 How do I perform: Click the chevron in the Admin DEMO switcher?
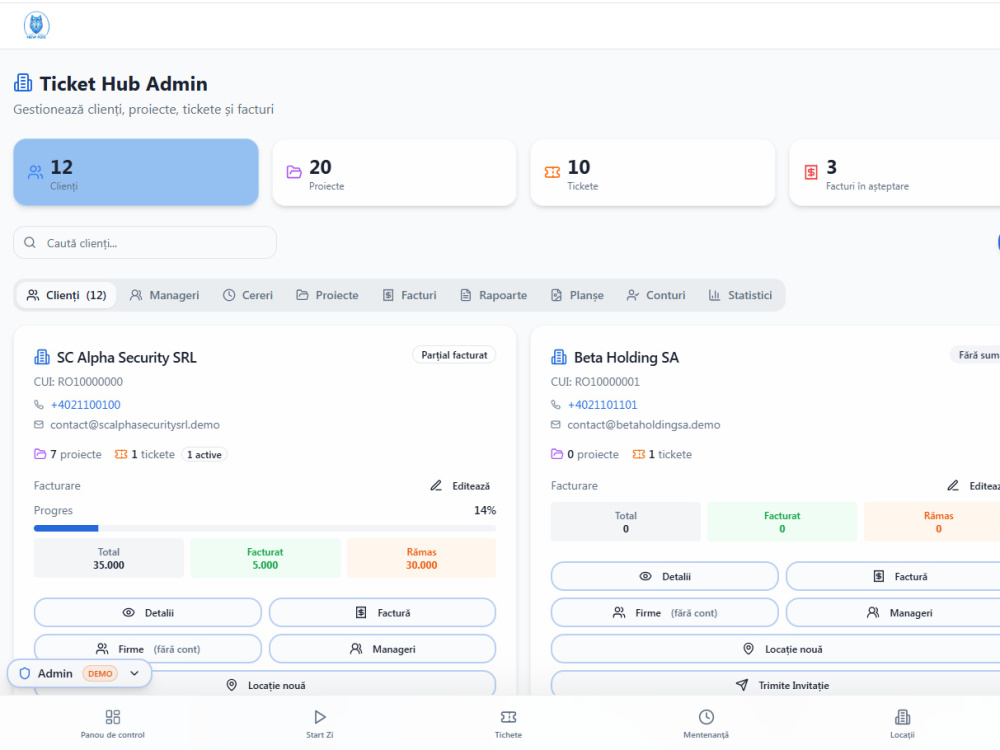coord(134,673)
